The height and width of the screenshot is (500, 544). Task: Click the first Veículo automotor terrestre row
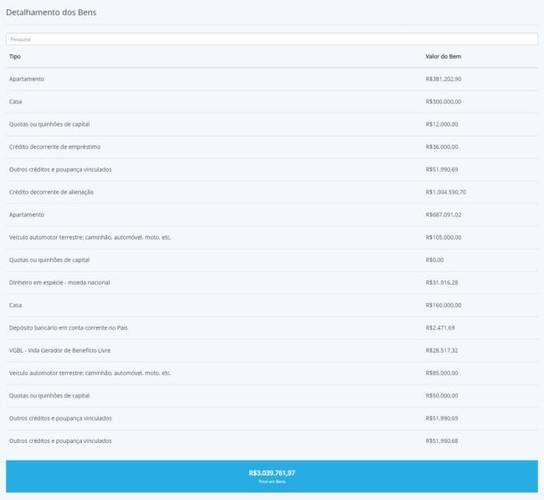click(x=272, y=237)
